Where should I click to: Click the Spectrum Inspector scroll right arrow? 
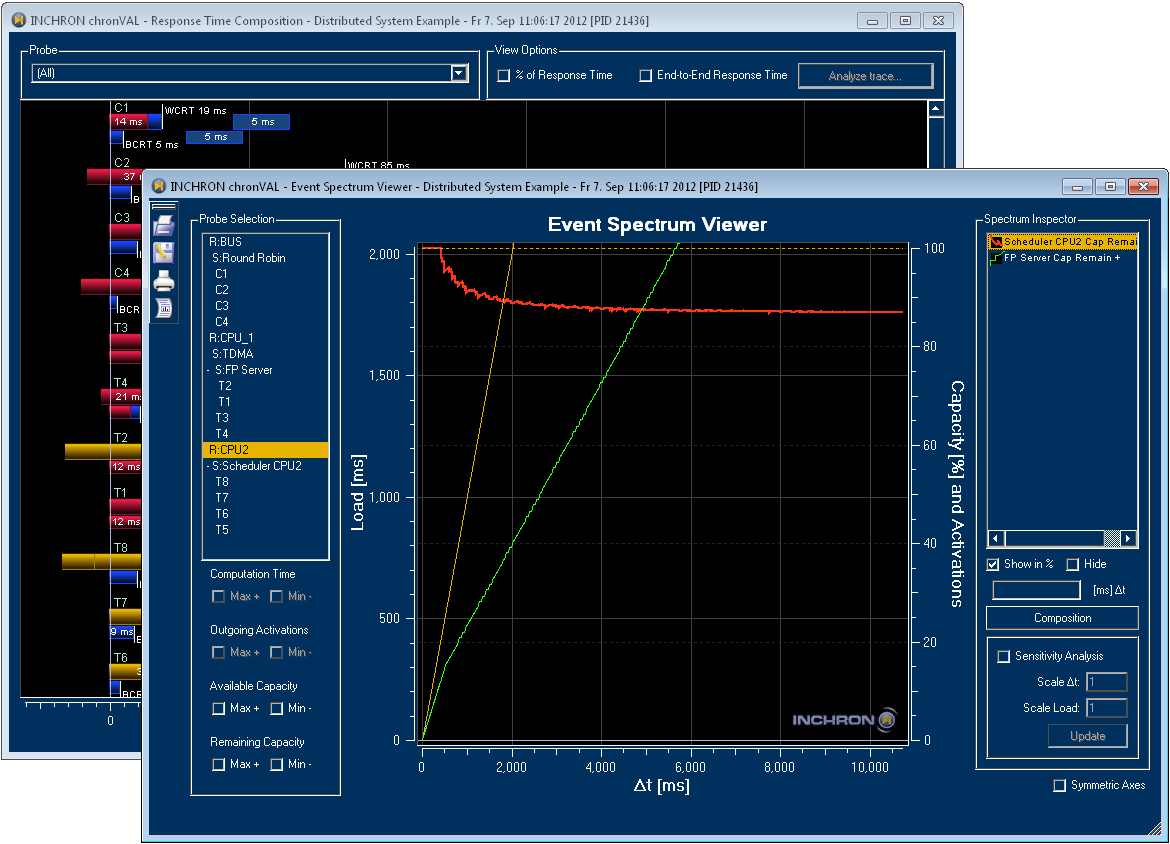(1129, 538)
